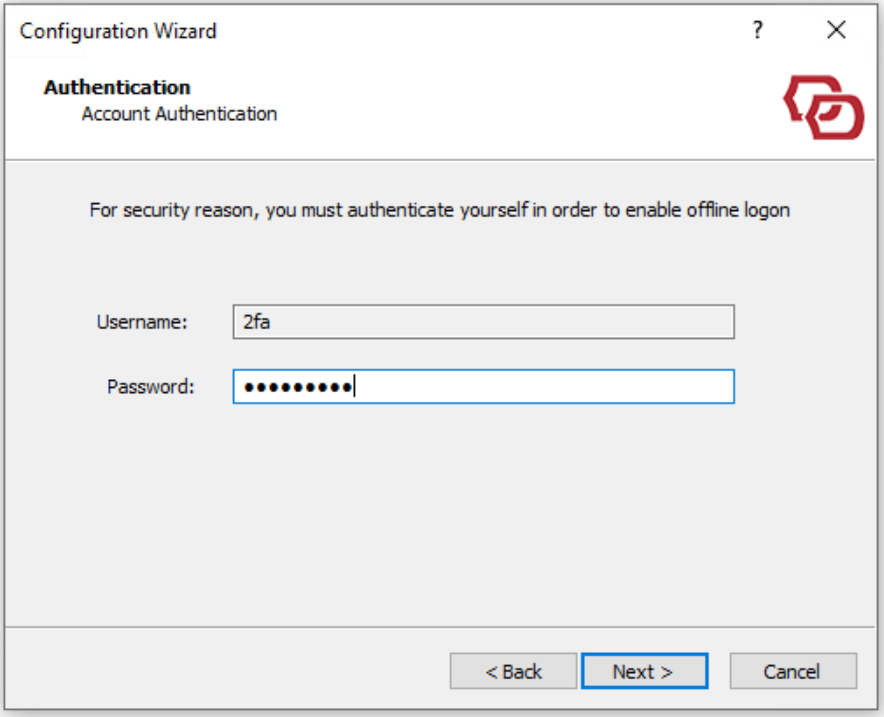Viewport: 884px width, 717px height.
Task: Click the empty space left of the Back button
Action: (230, 672)
